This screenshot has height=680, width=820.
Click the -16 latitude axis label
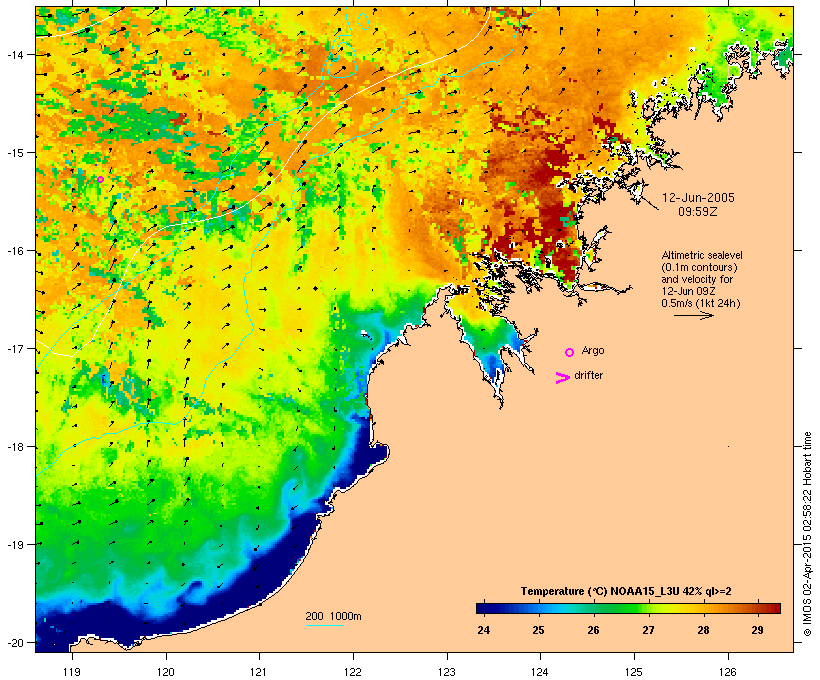(14, 251)
